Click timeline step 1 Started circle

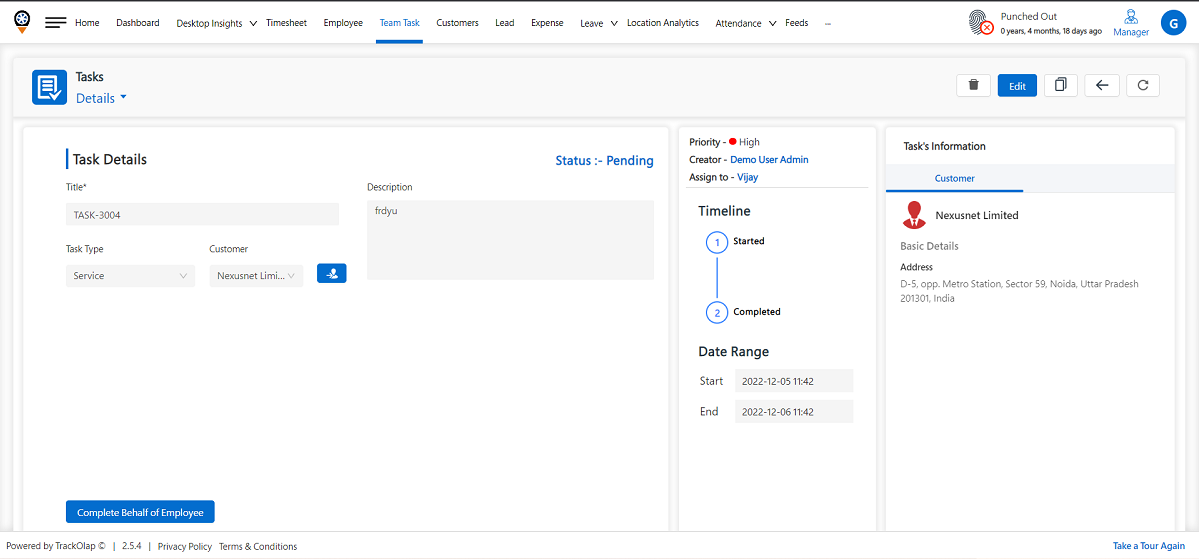pos(716,243)
